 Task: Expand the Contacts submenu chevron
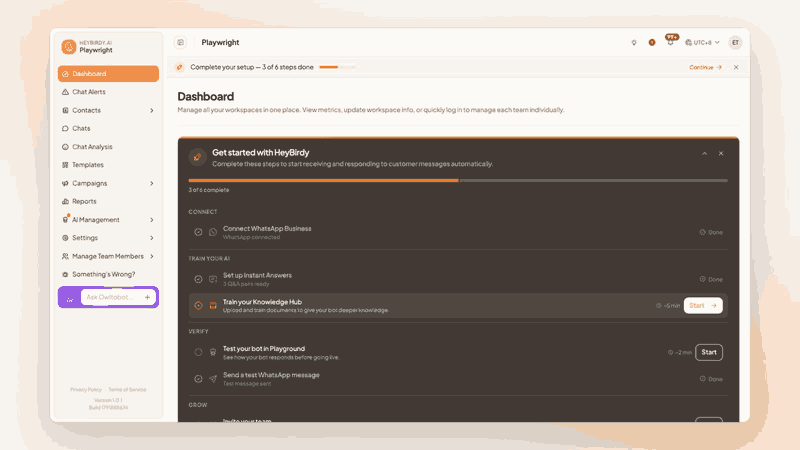tap(152, 110)
